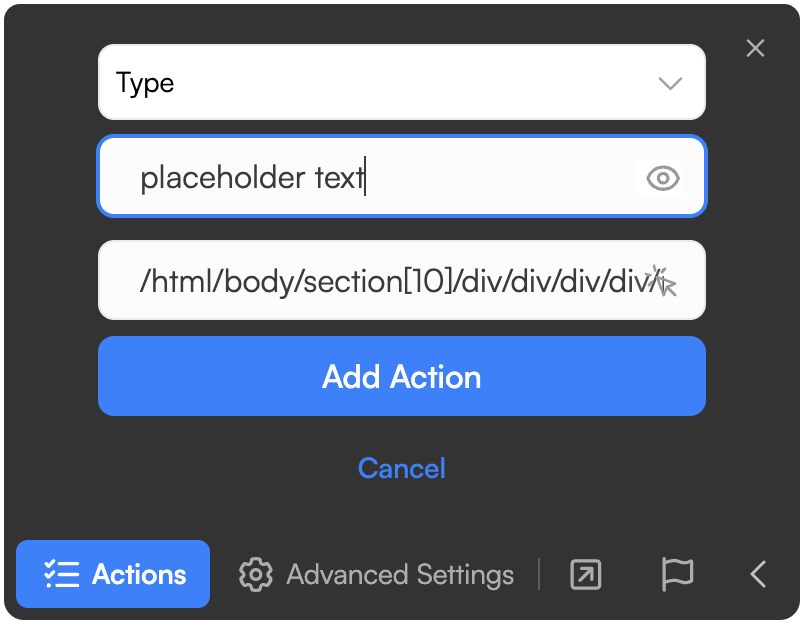Open the Type action dropdown
This screenshot has width=804, height=628.
(401, 83)
